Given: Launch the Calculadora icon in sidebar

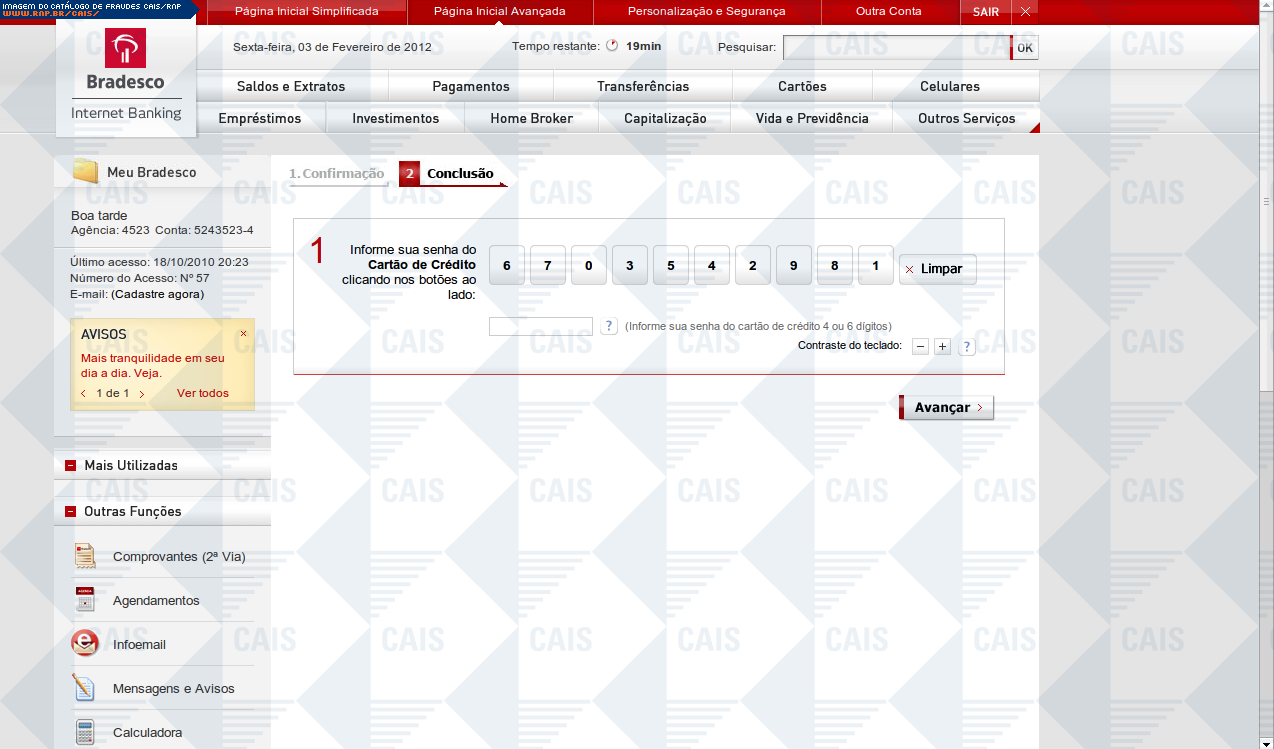Looking at the screenshot, I should coord(85,732).
